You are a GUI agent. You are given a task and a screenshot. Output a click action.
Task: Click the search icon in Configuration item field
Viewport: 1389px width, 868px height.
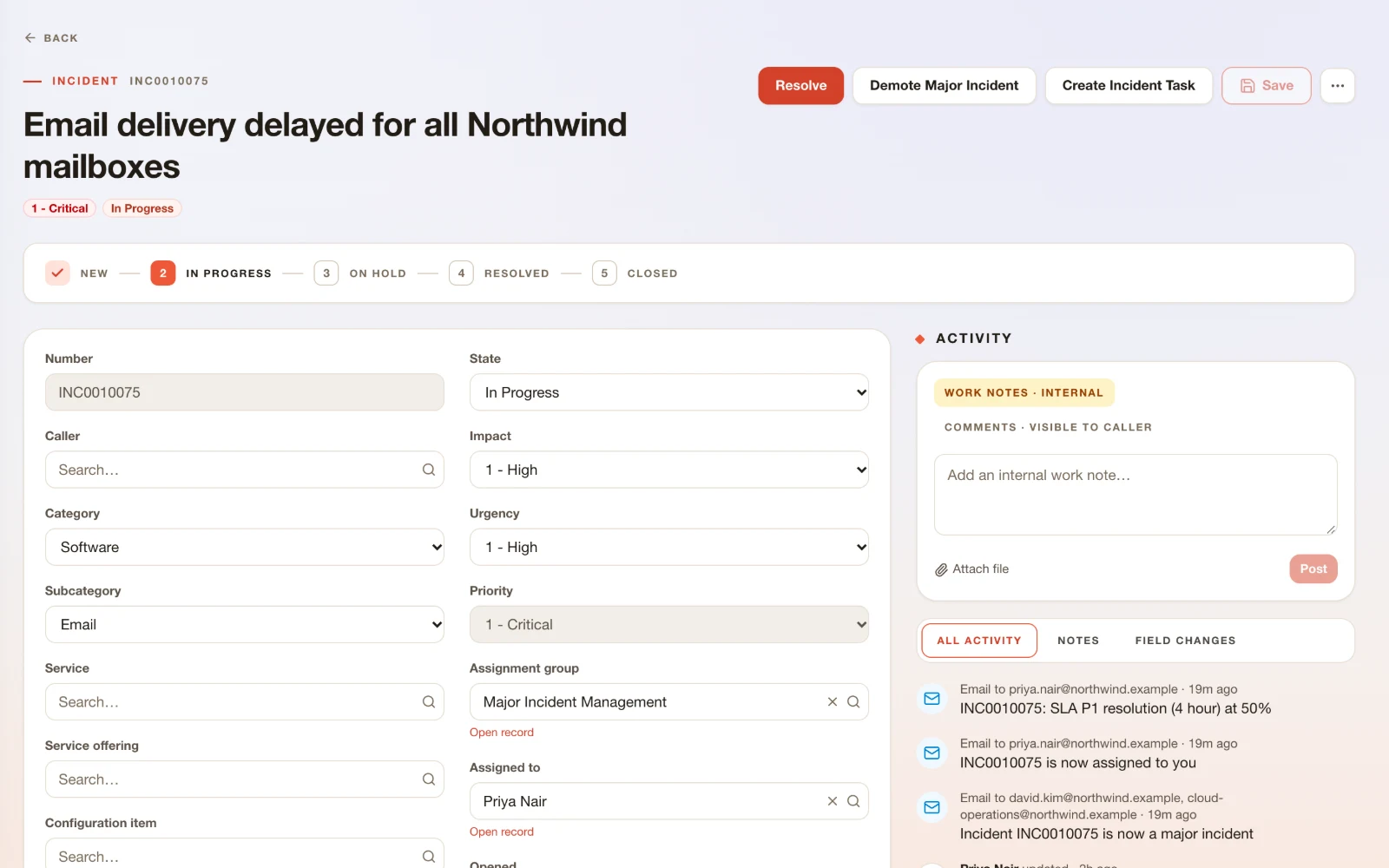click(x=429, y=857)
